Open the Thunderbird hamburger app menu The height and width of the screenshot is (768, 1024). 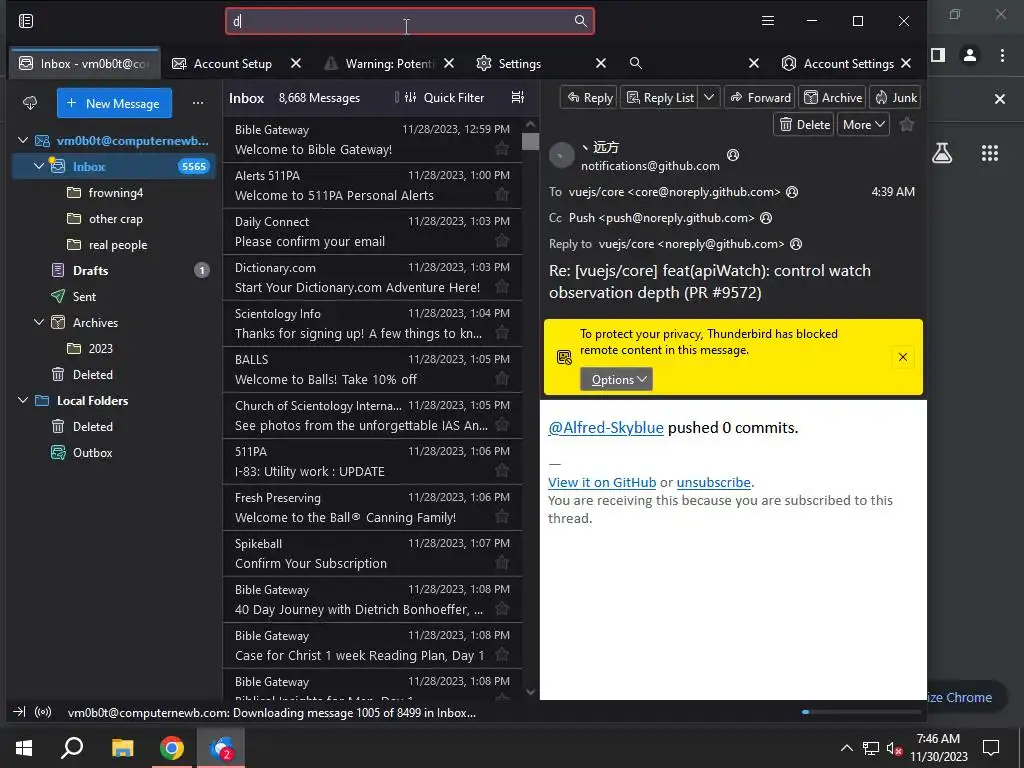pyautogui.click(x=768, y=21)
